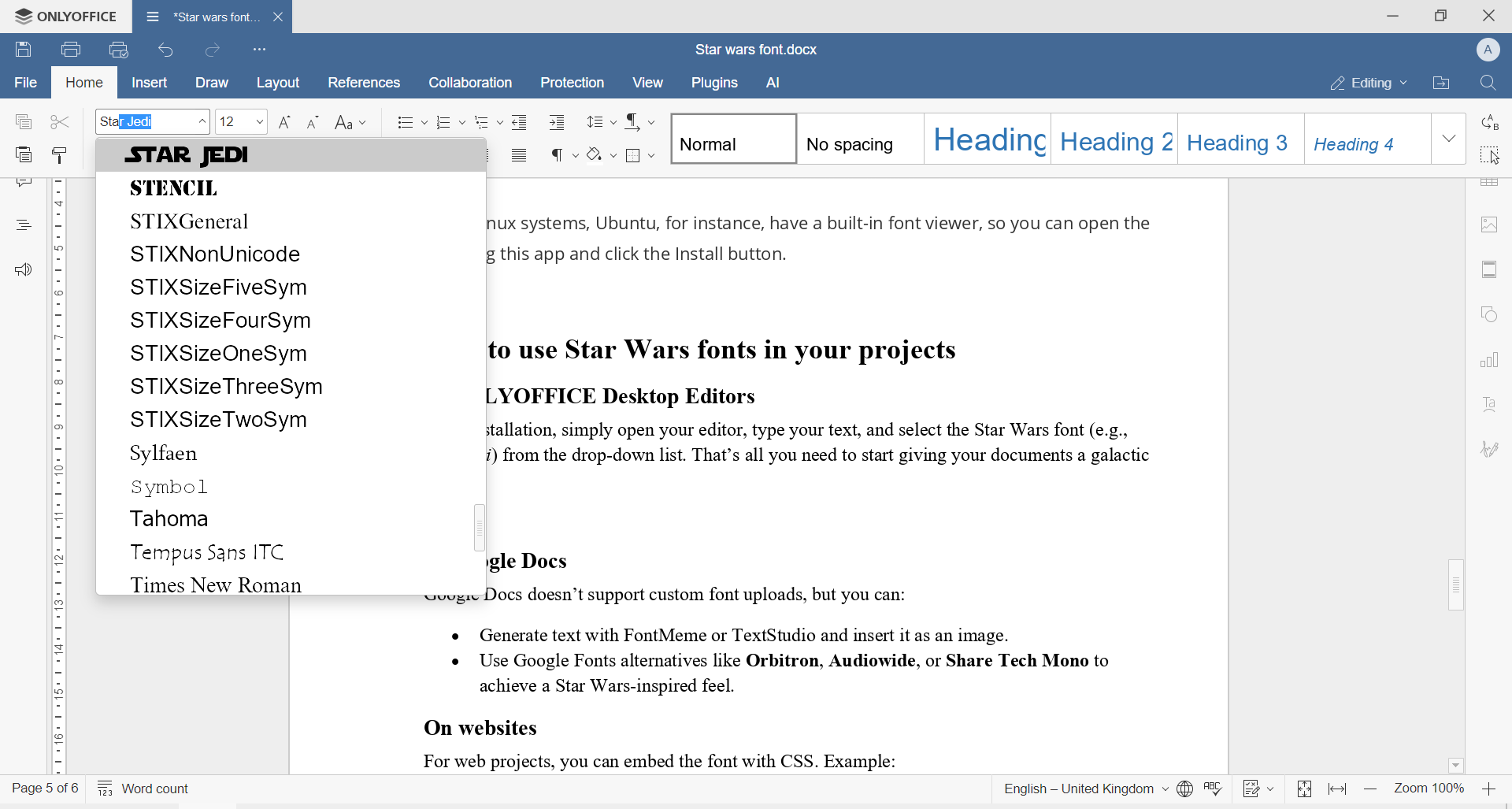Toggle fit to width view
The height and width of the screenshot is (809, 1512).
point(1338,789)
